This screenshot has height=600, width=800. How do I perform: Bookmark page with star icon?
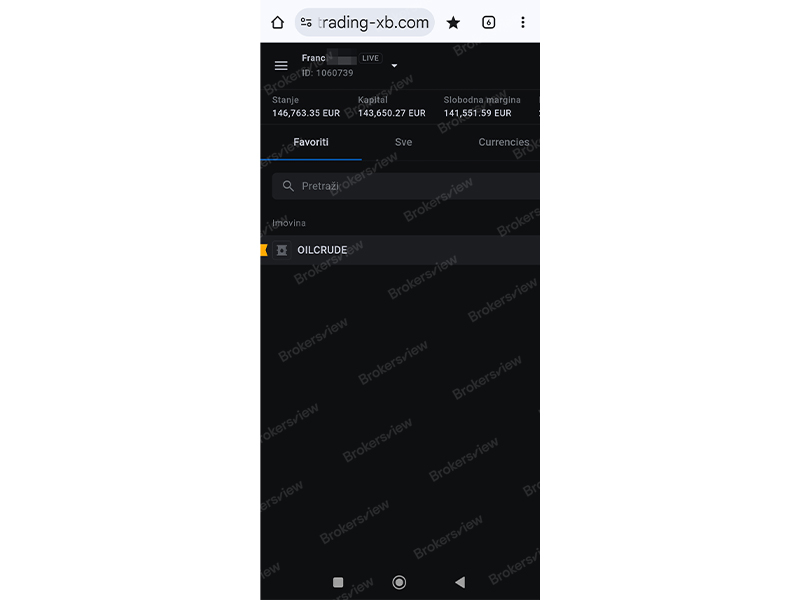tap(453, 22)
